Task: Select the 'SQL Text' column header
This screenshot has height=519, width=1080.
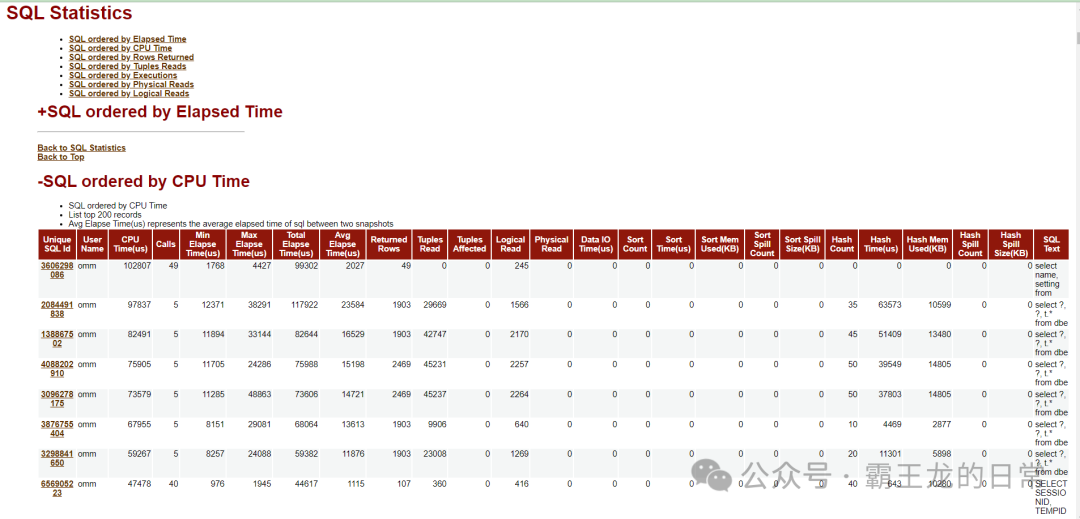Action: click(1051, 244)
